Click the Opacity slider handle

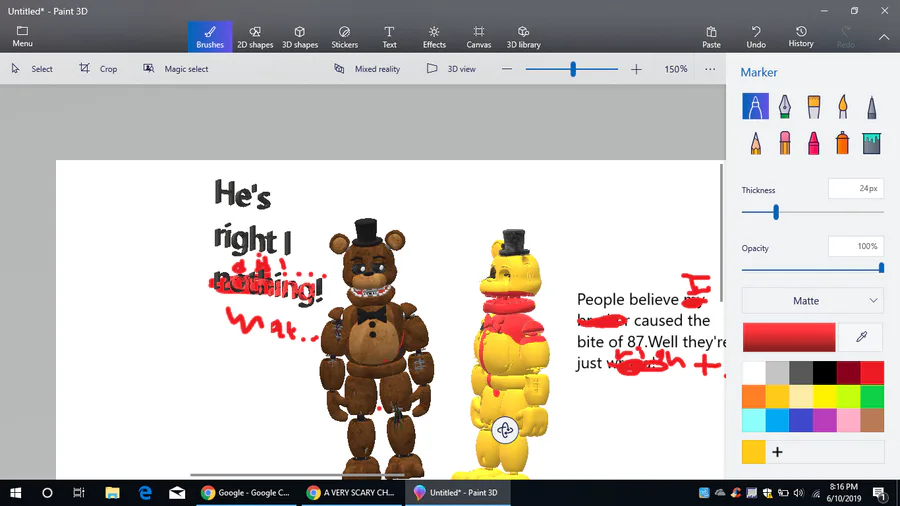881,268
